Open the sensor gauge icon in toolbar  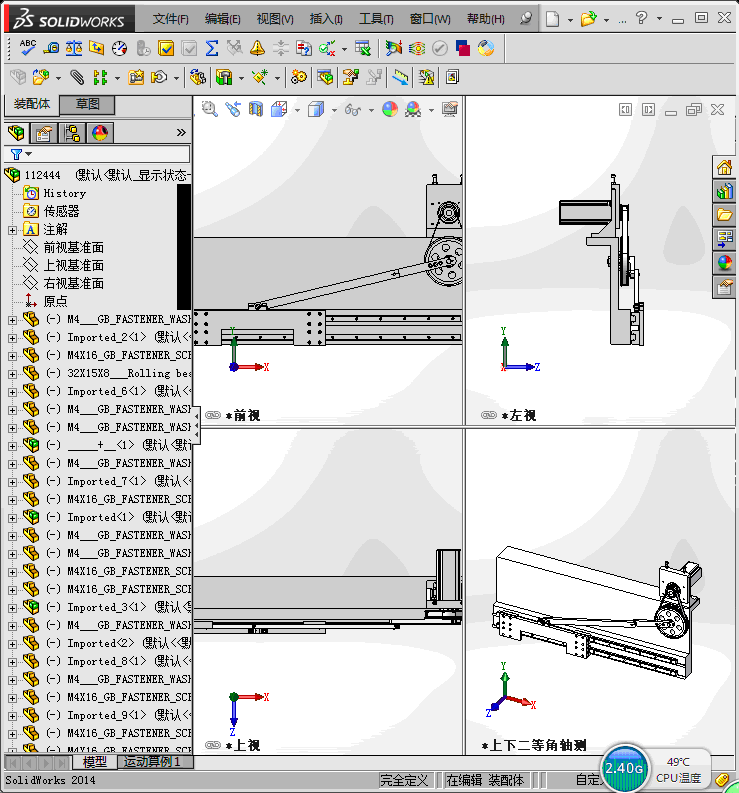119,48
